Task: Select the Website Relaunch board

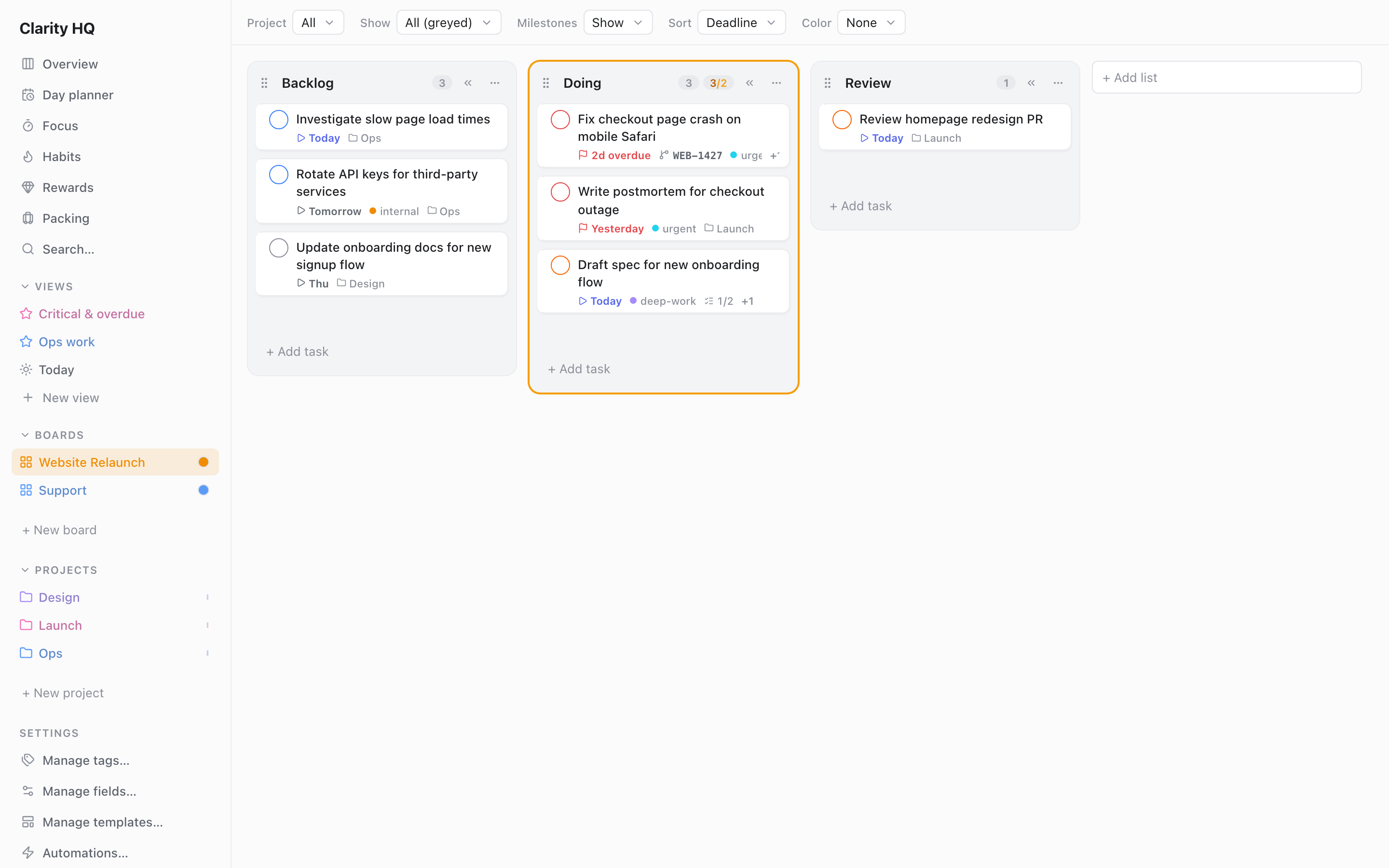Action: [115, 462]
